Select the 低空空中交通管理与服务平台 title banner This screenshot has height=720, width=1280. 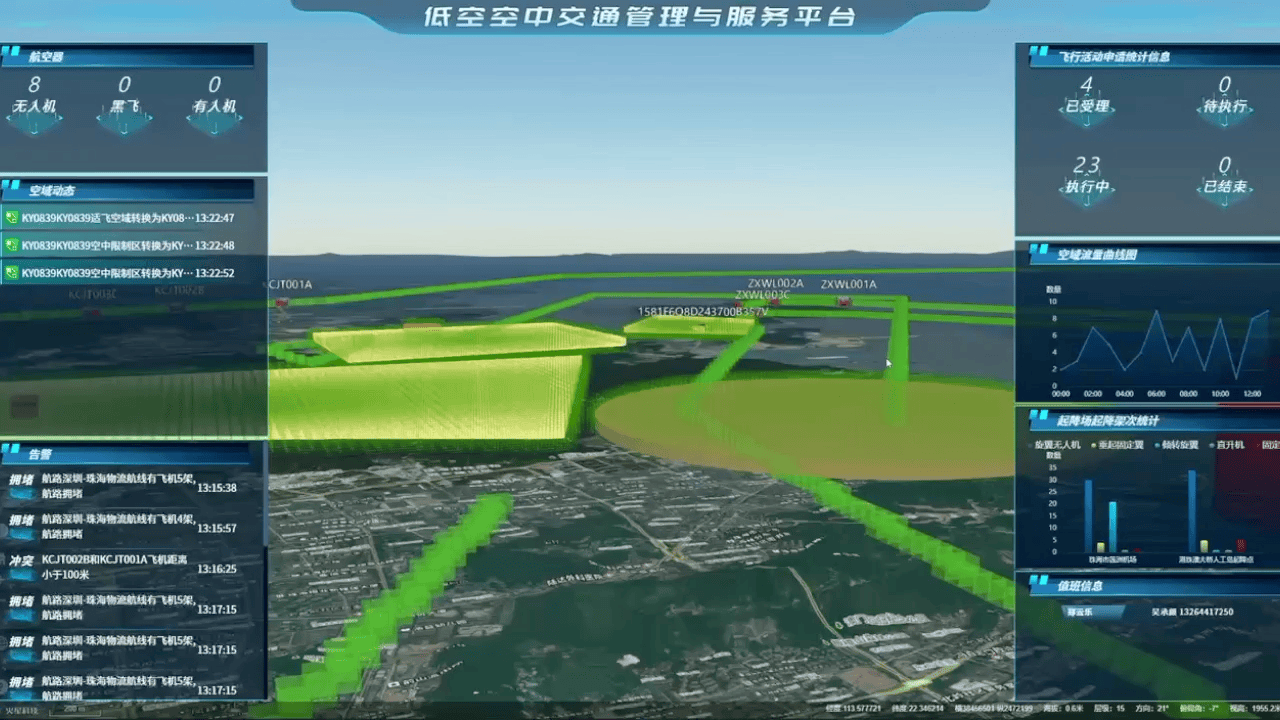(x=640, y=17)
